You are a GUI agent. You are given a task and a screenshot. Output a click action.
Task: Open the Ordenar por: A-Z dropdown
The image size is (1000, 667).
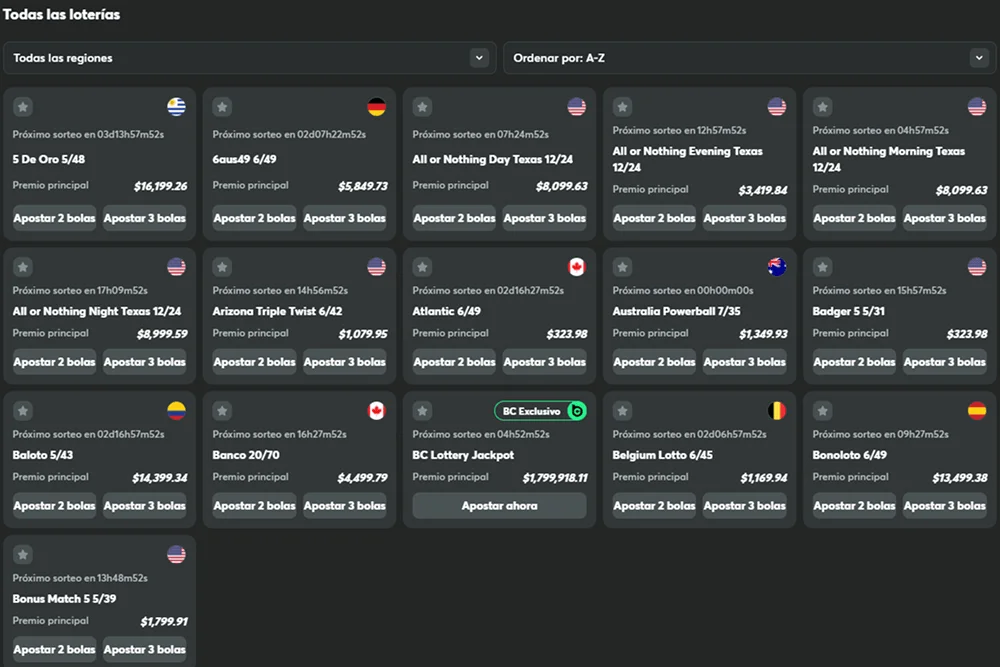(x=749, y=58)
